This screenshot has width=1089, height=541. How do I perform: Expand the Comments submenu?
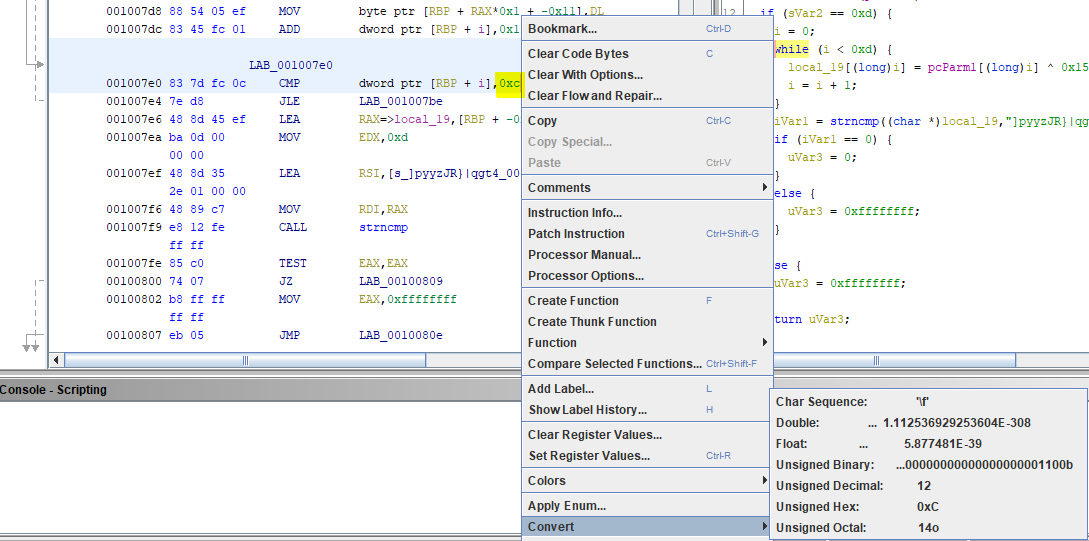[647, 188]
